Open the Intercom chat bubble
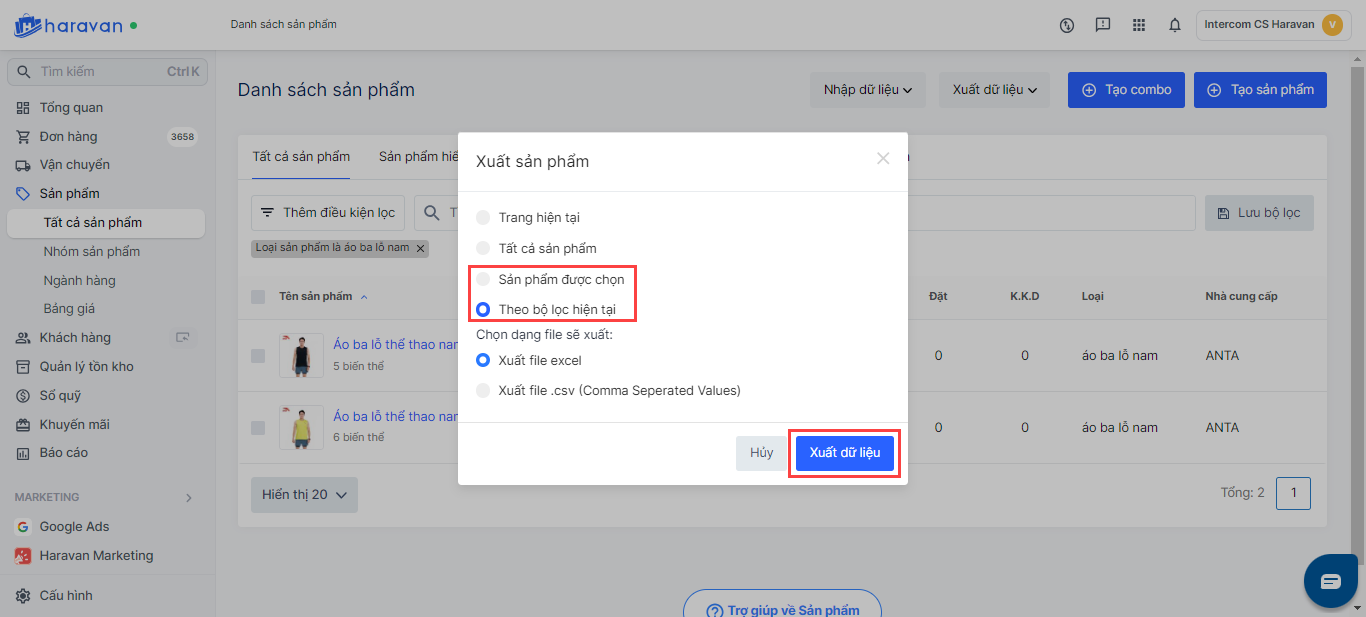This screenshot has width=1366, height=617. [1331, 582]
